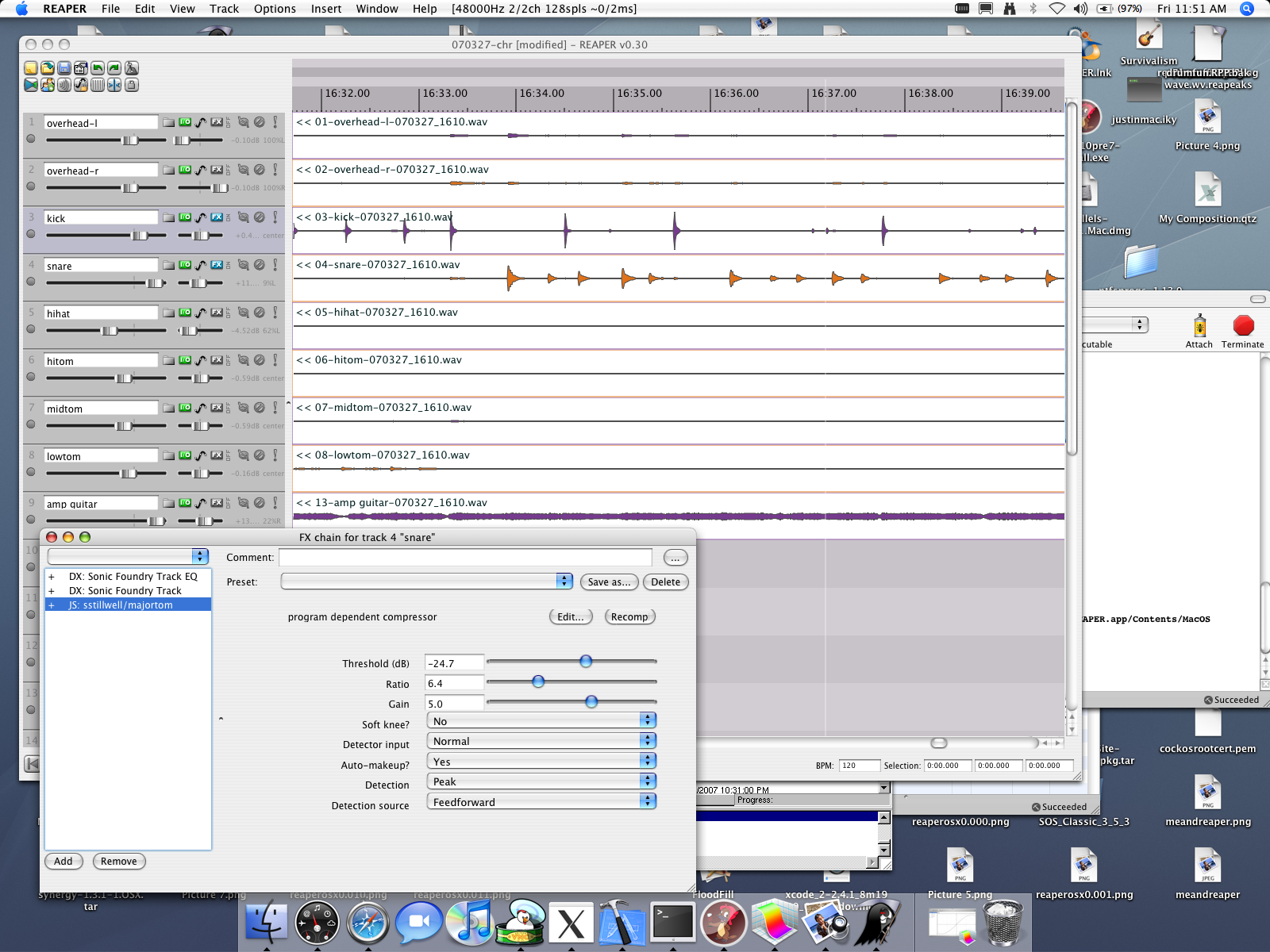The height and width of the screenshot is (952, 1270).
Task: Adjust the Gain slider handle
Action: pyautogui.click(x=591, y=701)
